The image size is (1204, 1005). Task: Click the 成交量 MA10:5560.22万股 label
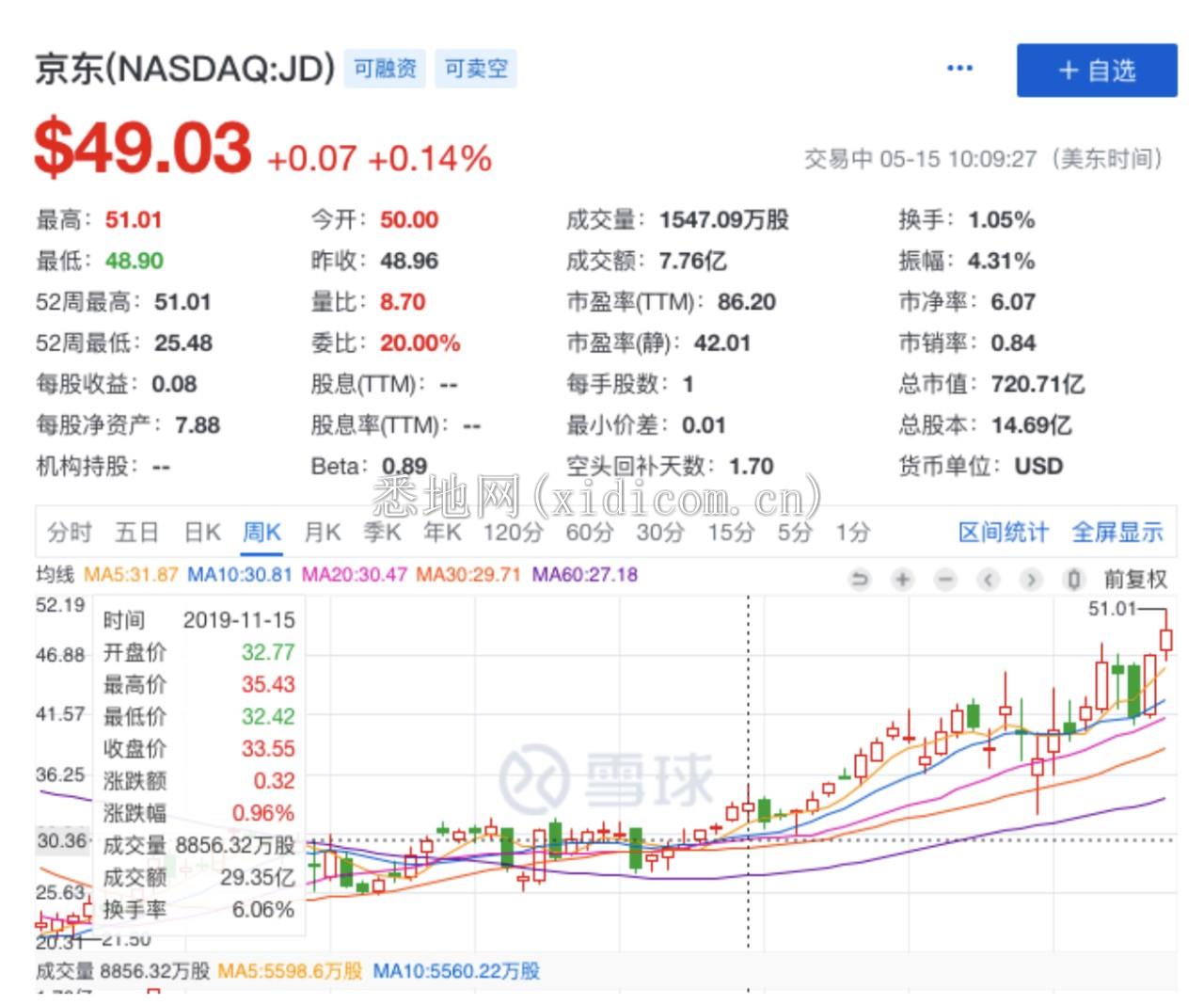coord(457,971)
